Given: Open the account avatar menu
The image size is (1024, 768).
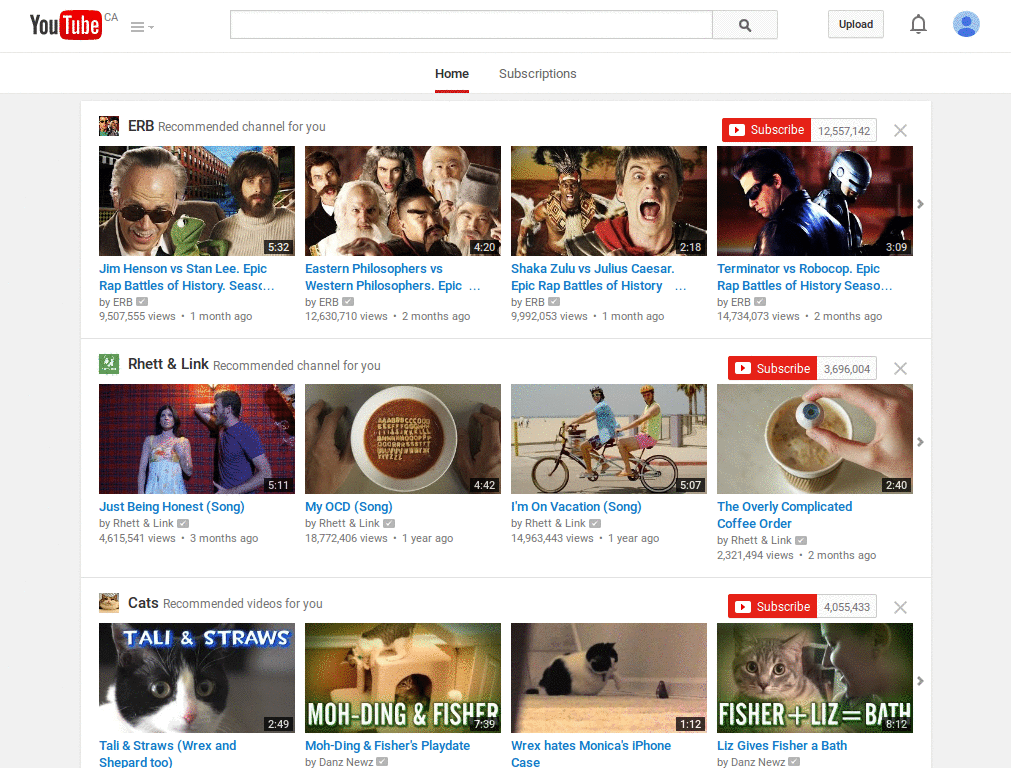Looking at the screenshot, I should coord(966,24).
